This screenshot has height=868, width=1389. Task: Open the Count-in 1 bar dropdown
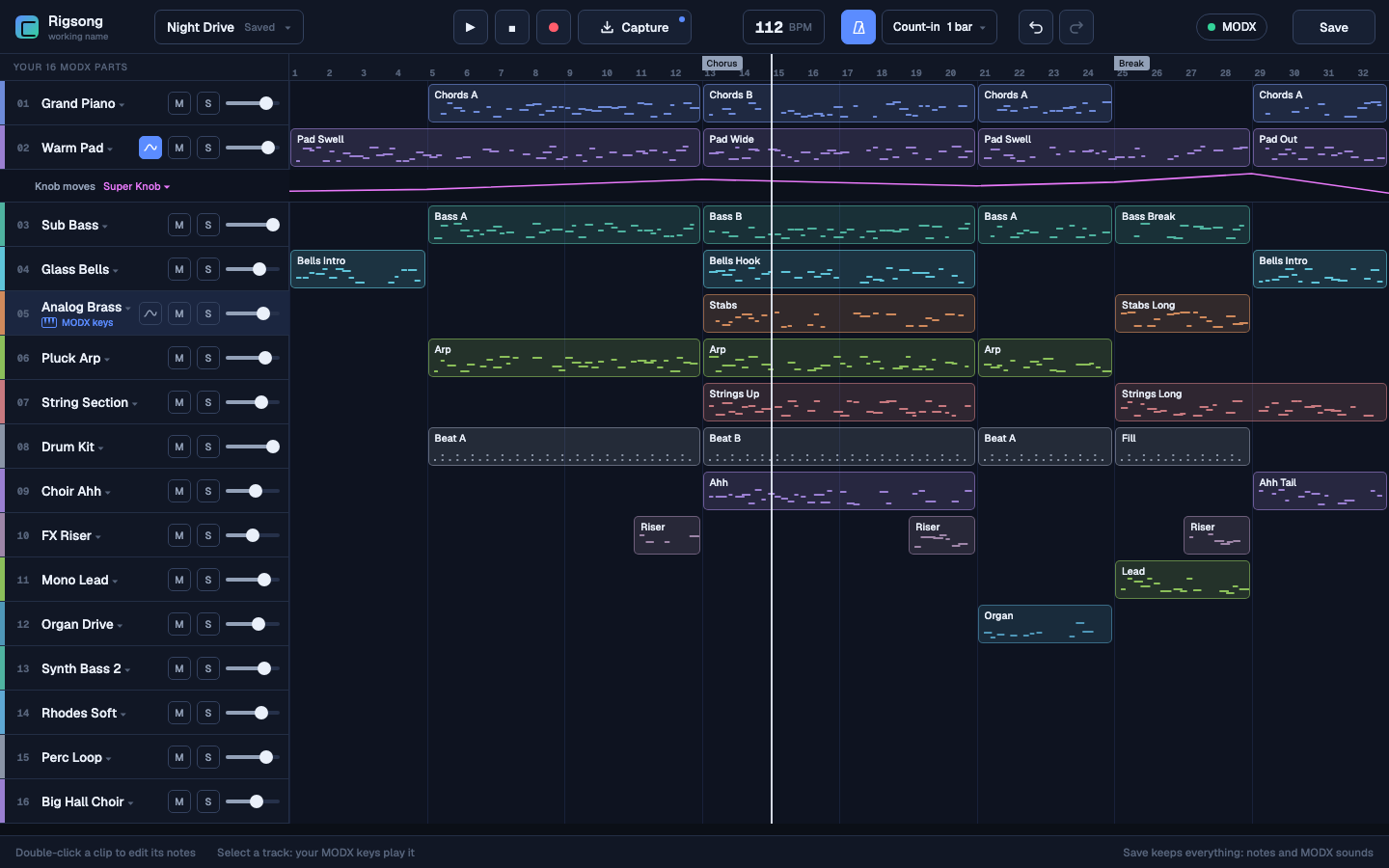coord(940,27)
